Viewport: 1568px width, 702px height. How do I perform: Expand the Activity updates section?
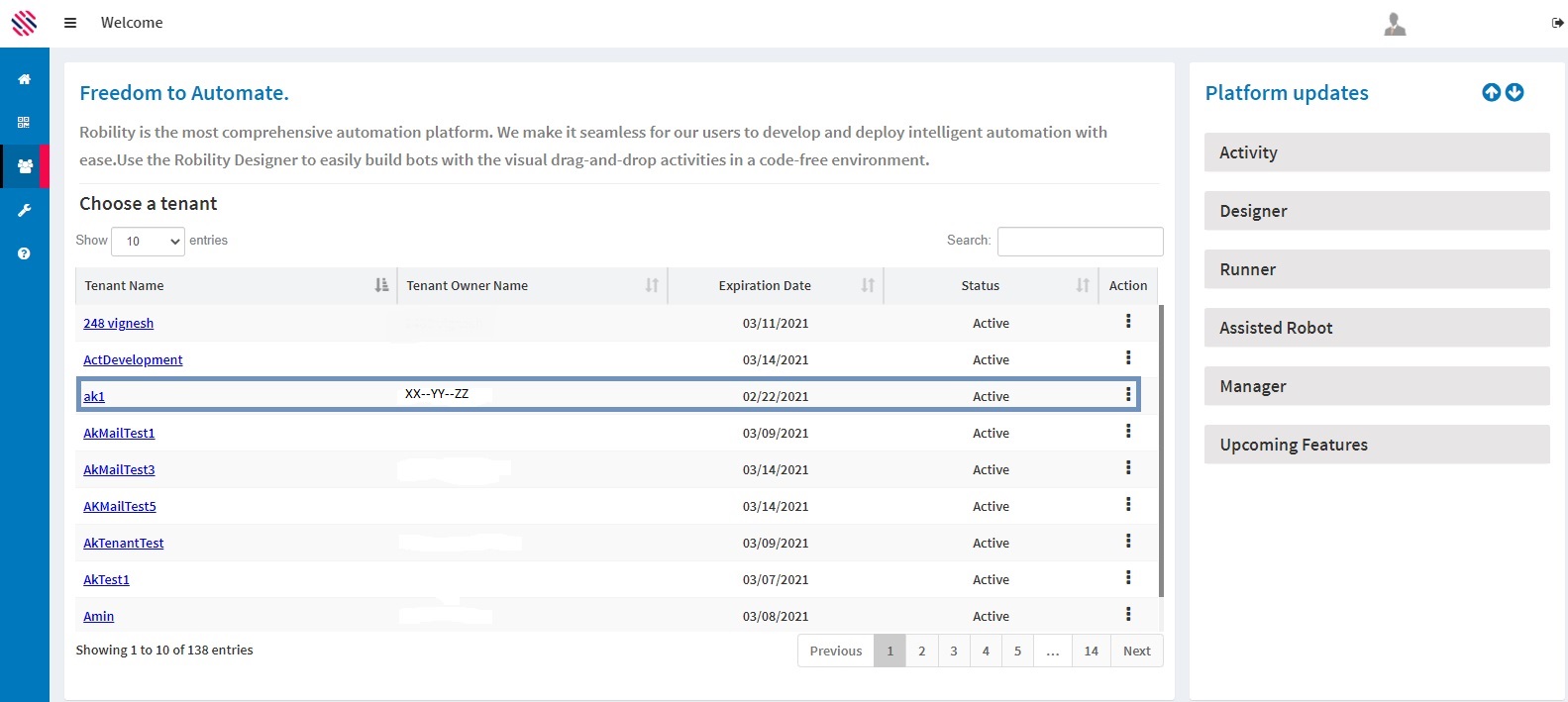coord(1377,152)
